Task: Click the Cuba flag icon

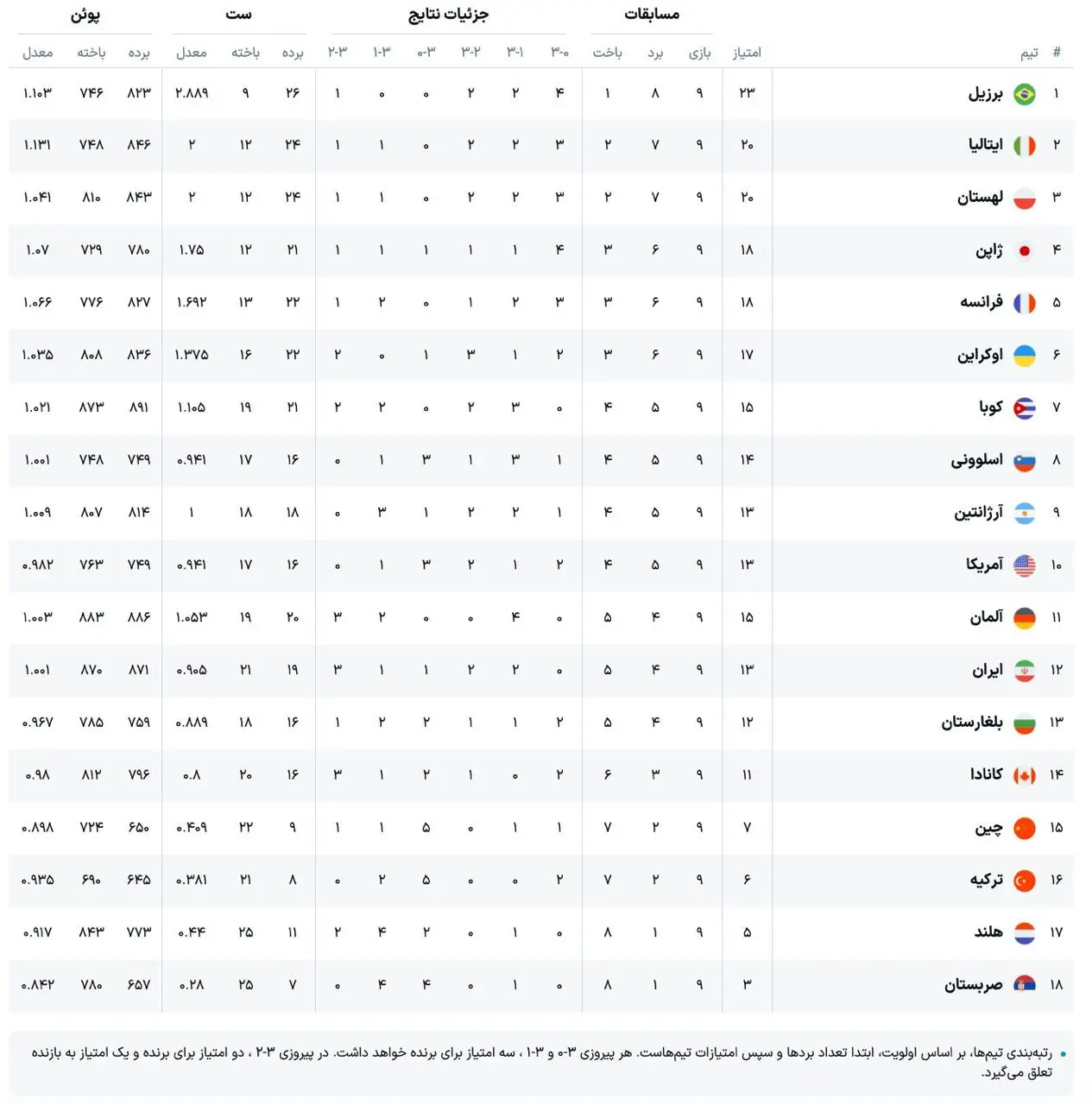Action: pyautogui.click(x=1024, y=408)
